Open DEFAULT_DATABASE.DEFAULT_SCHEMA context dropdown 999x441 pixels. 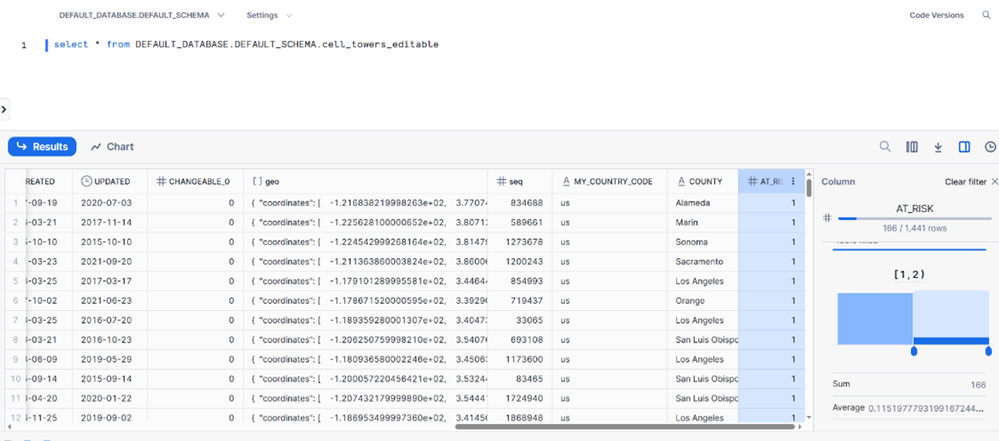tap(141, 15)
